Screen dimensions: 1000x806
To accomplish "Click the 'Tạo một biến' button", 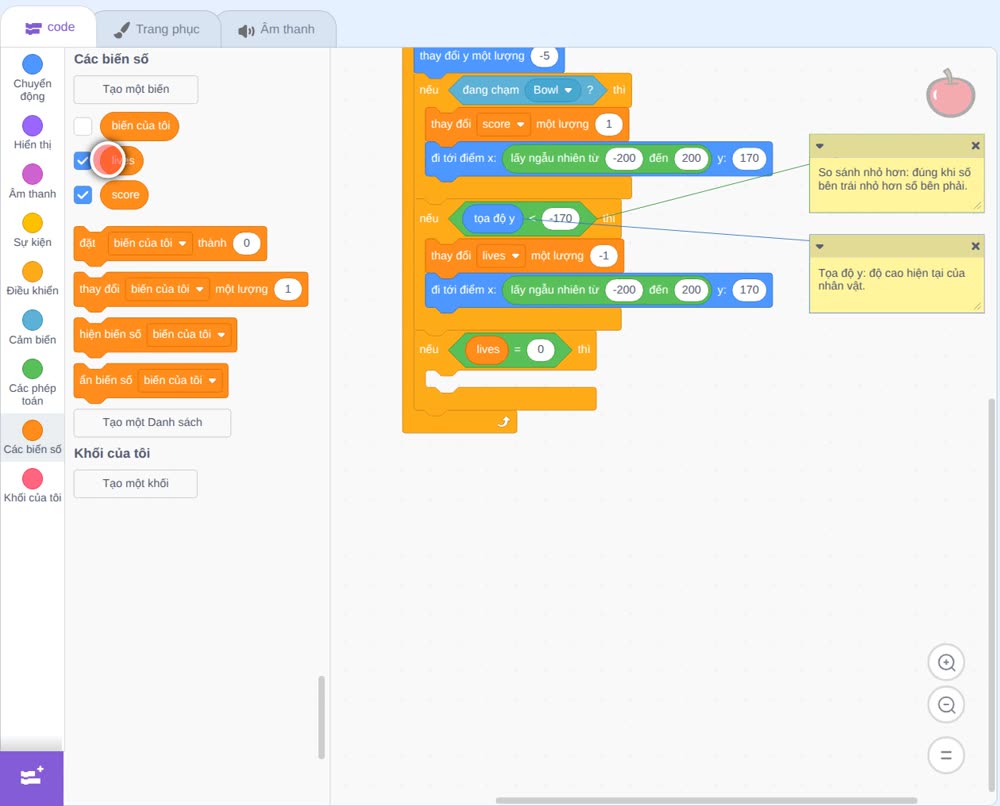I will click(136, 89).
